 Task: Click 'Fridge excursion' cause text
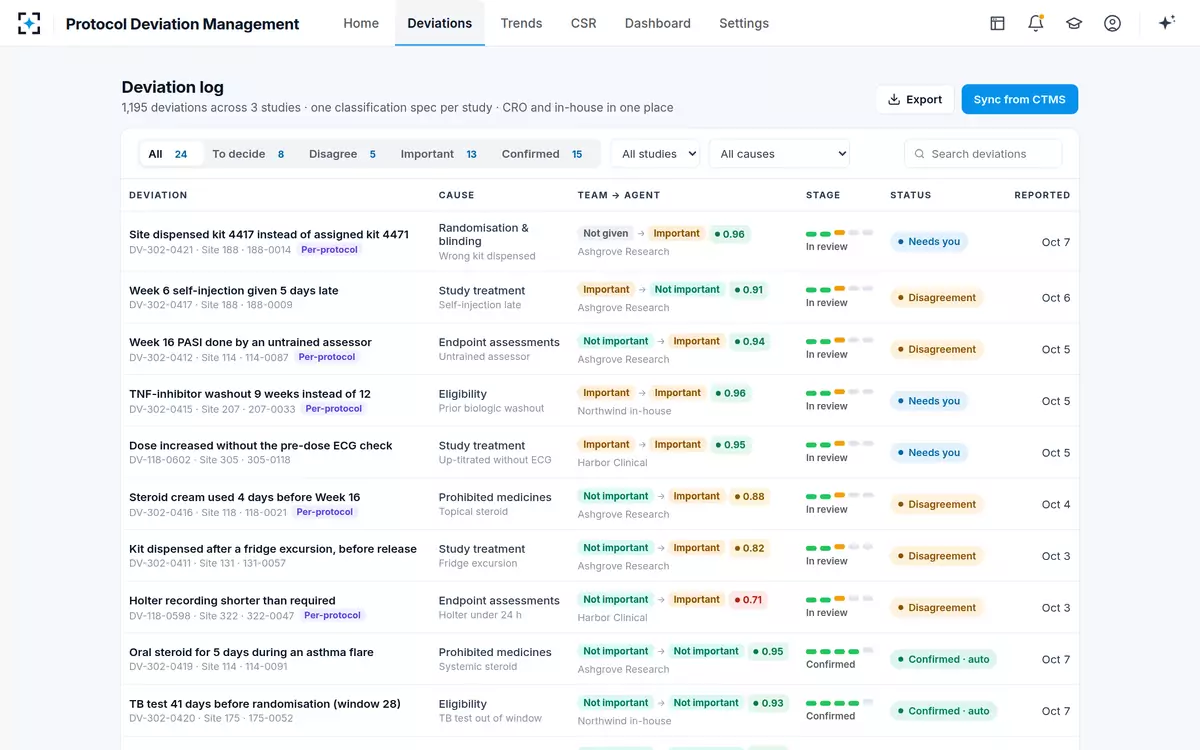pos(478,564)
